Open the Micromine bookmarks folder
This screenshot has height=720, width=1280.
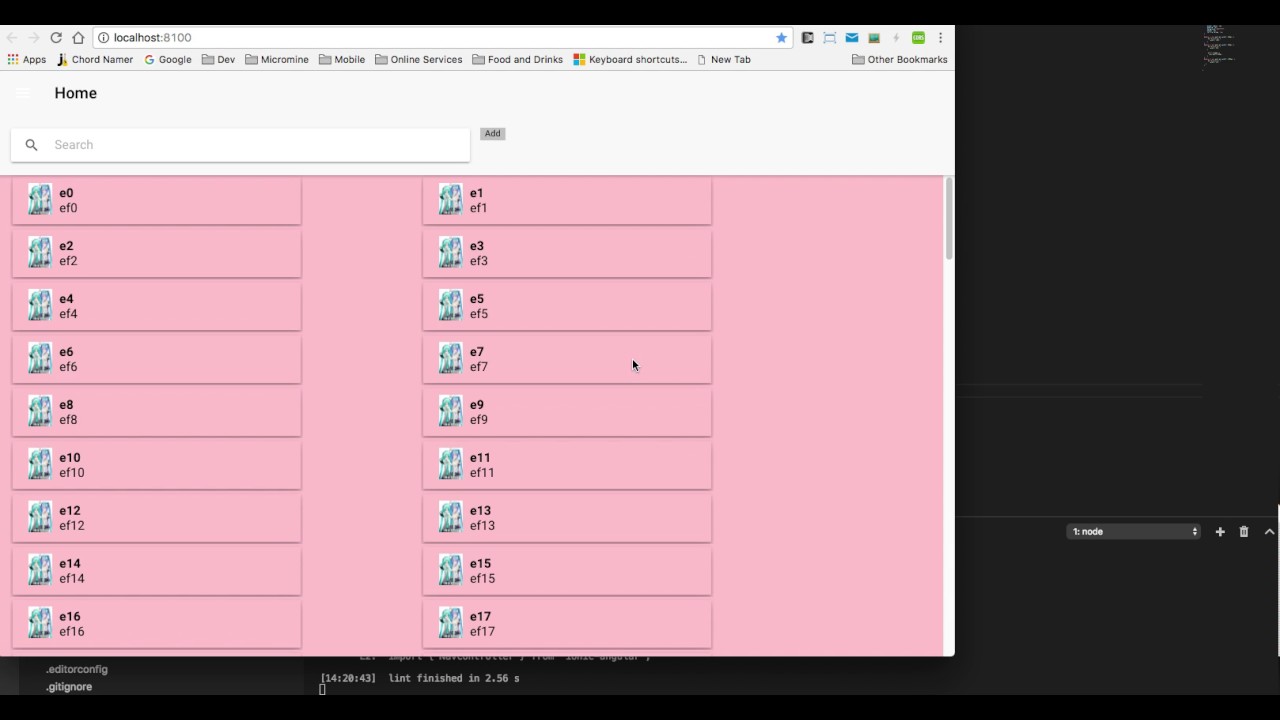(277, 60)
